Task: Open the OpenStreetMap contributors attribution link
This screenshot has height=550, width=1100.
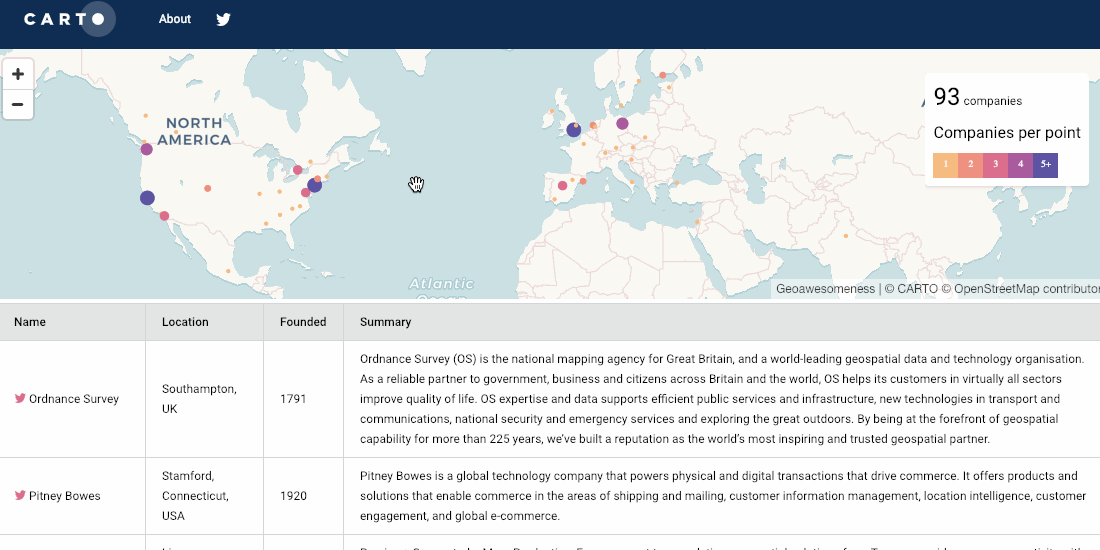Action: 1026,289
